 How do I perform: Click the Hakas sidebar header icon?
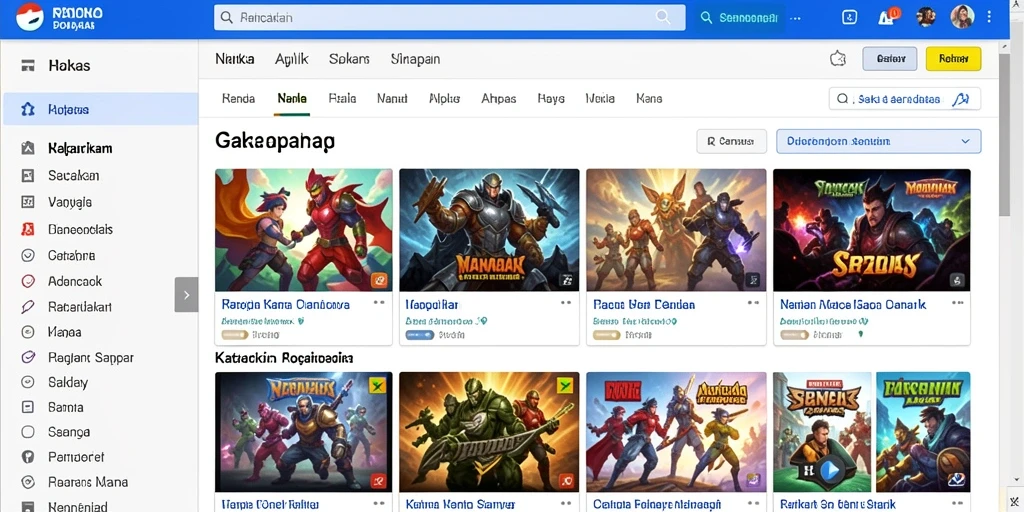pyautogui.click(x=27, y=65)
